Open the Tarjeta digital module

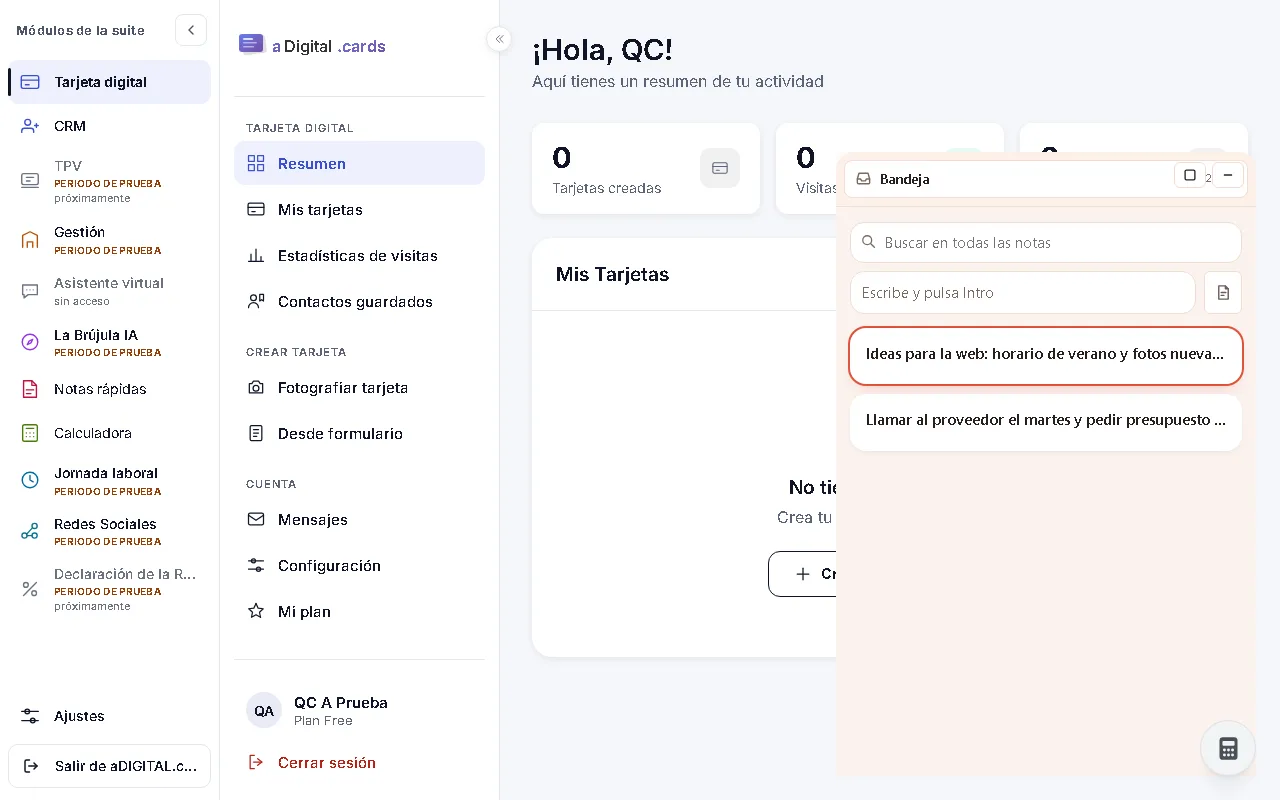tap(110, 82)
